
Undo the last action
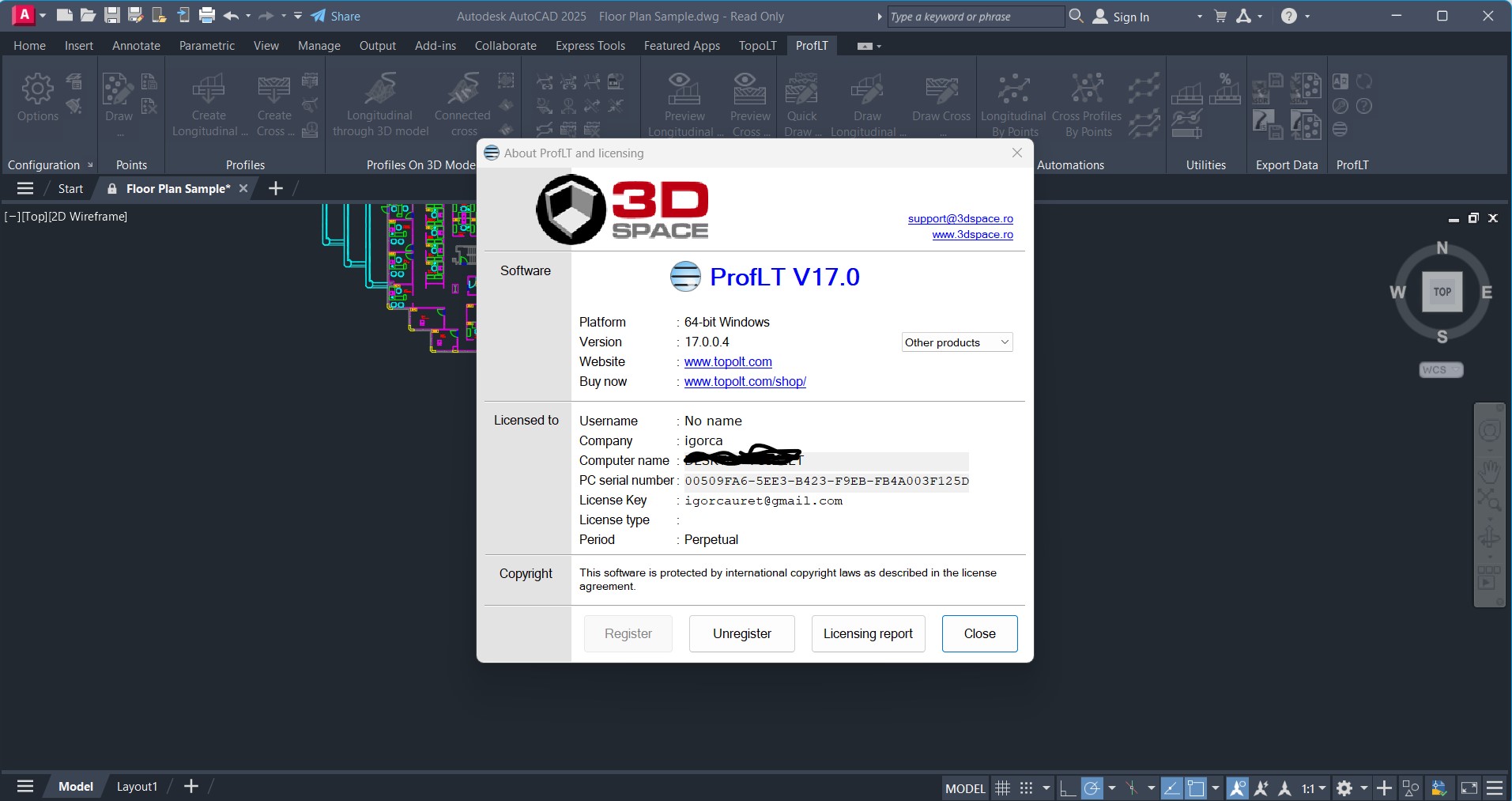pos(231,15)
